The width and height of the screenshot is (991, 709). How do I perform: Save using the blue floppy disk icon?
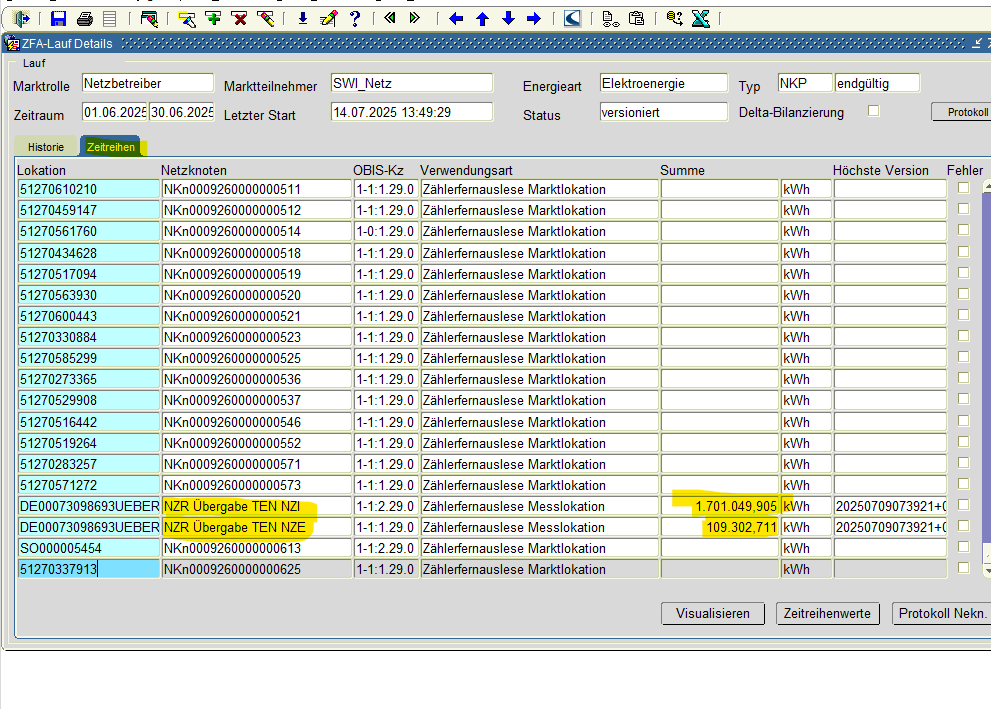coord(58,18)
